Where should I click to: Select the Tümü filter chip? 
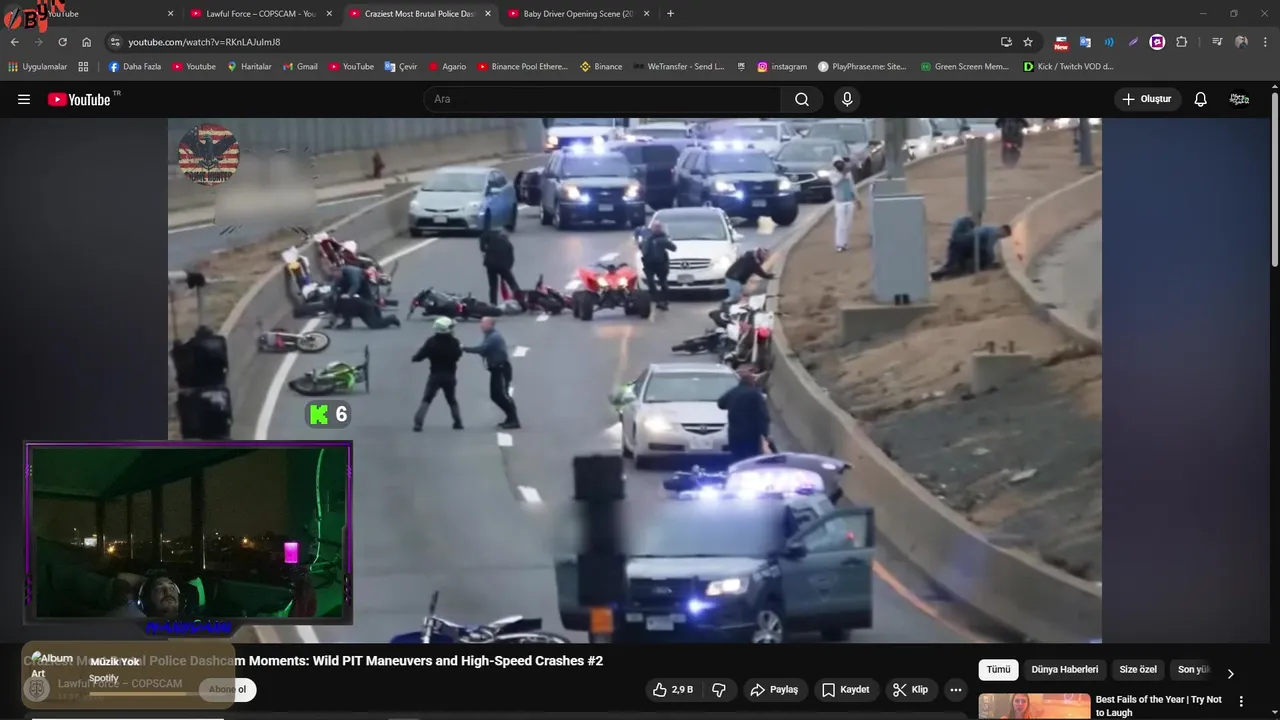[x=998, y=670]
